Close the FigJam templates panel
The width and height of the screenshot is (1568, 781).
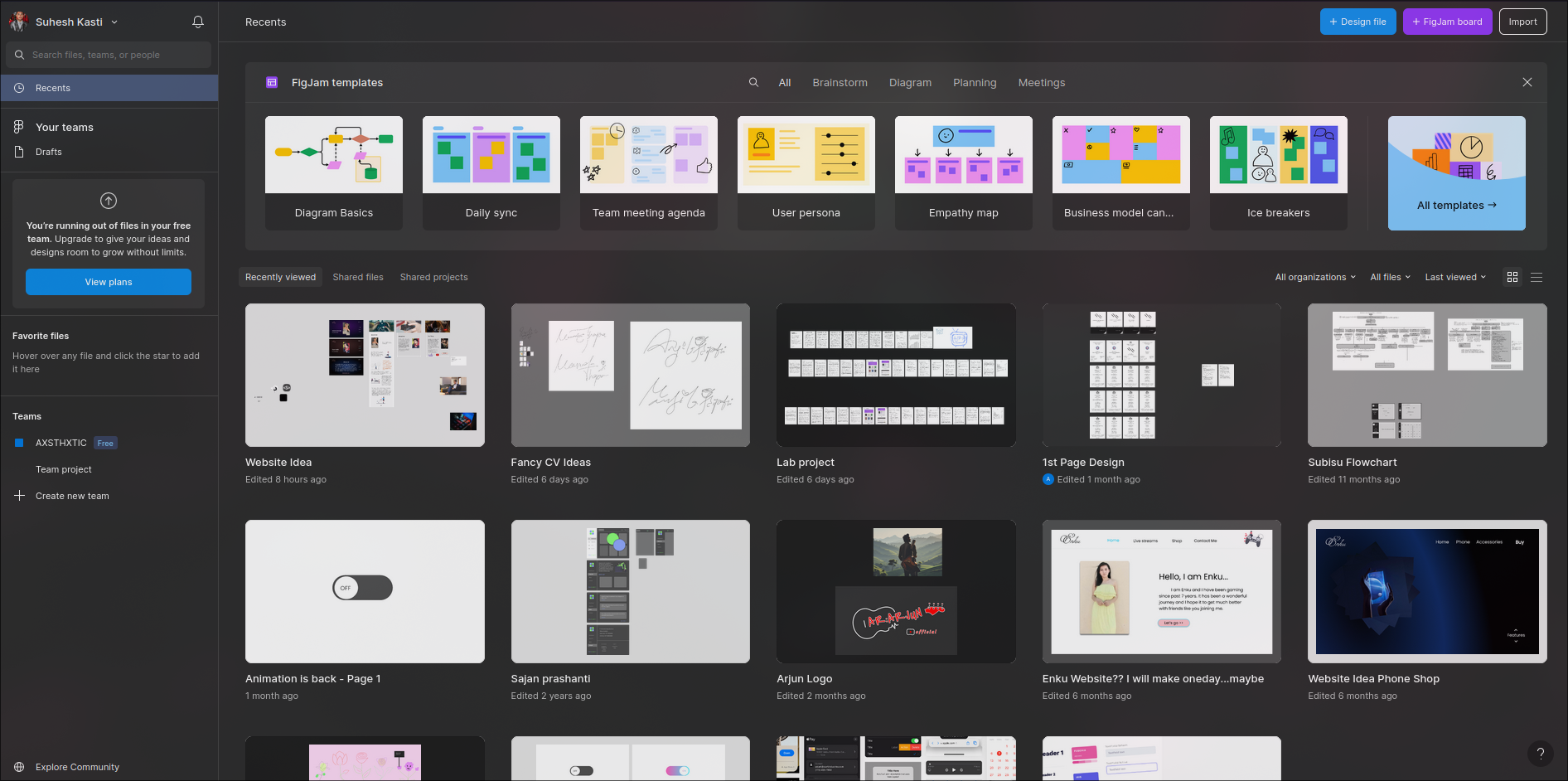1527,83
